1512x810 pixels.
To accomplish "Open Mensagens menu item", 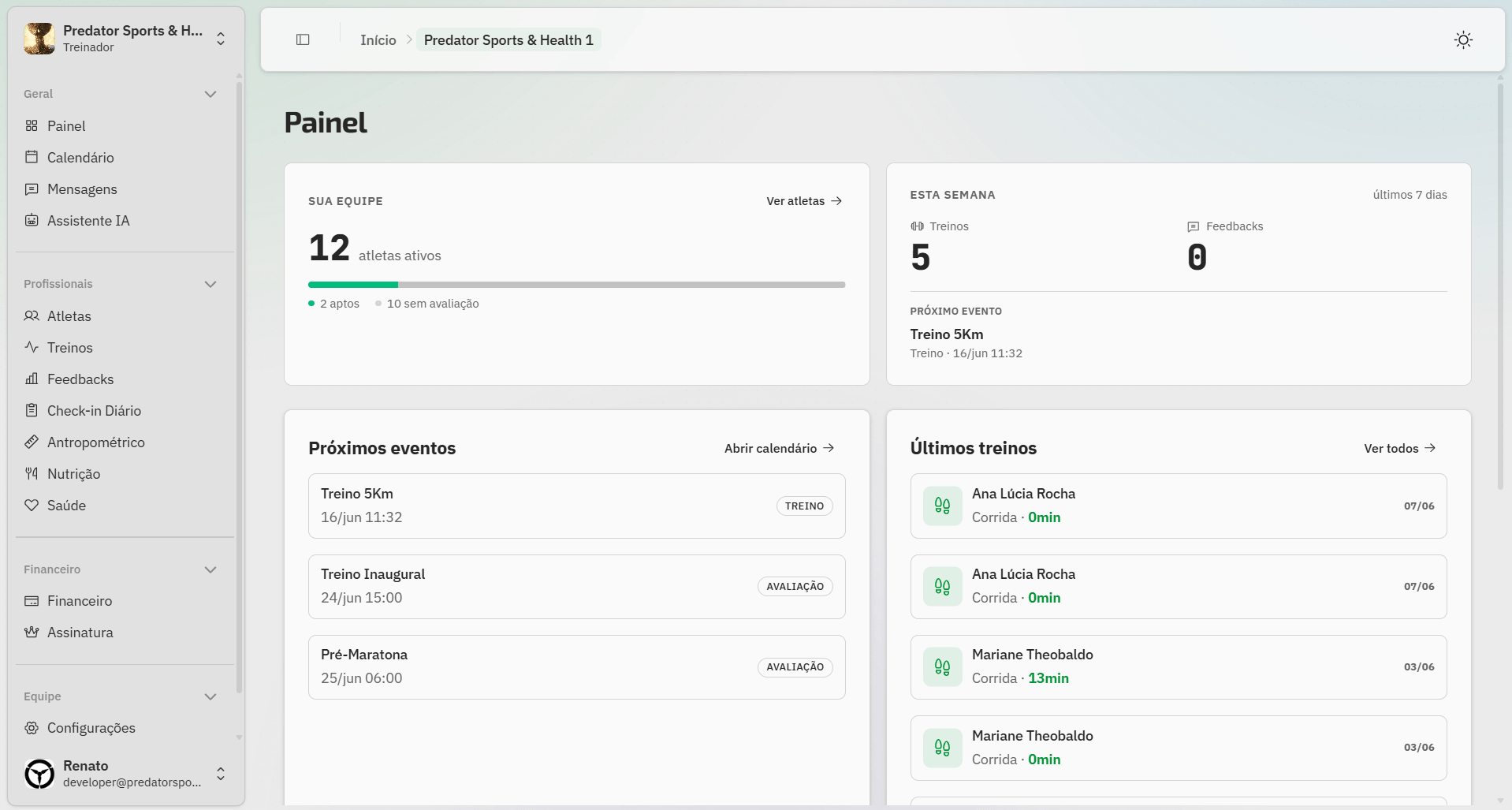I will 125,189.
